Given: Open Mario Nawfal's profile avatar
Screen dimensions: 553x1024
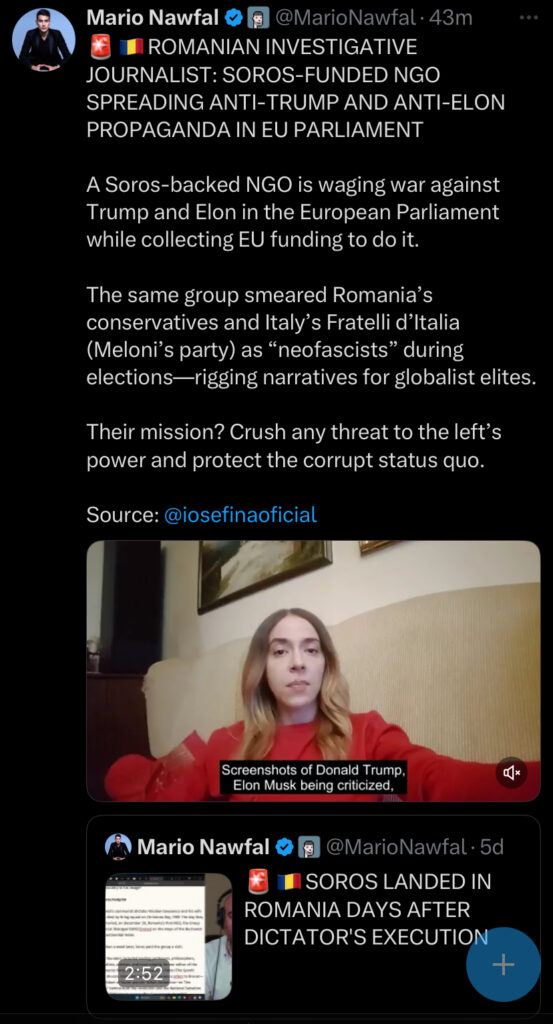Looking at the screenshot, I should pyautogui.click(x=43, y=39).
